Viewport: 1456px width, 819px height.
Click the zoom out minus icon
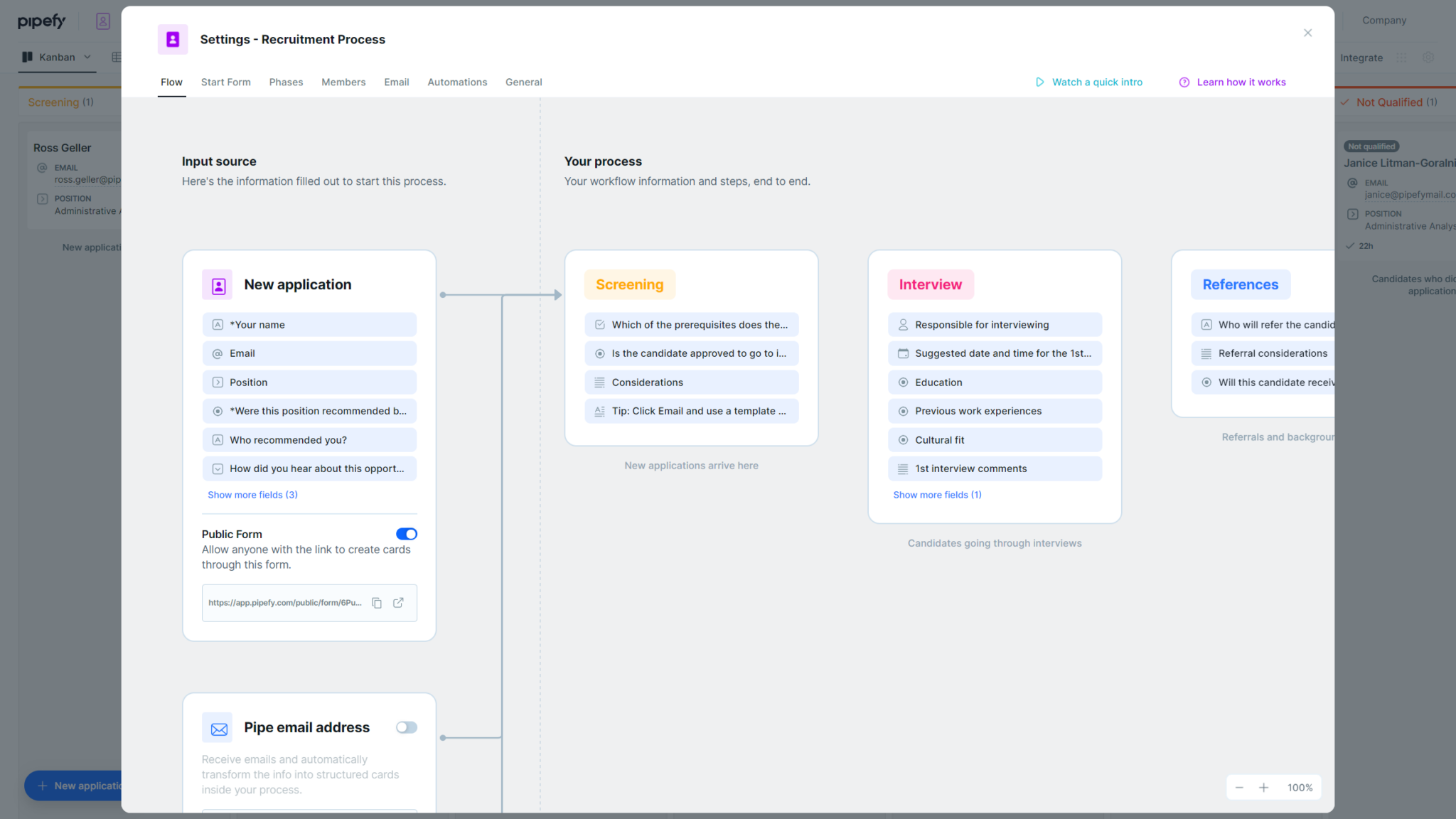(x=1239, y=787)
